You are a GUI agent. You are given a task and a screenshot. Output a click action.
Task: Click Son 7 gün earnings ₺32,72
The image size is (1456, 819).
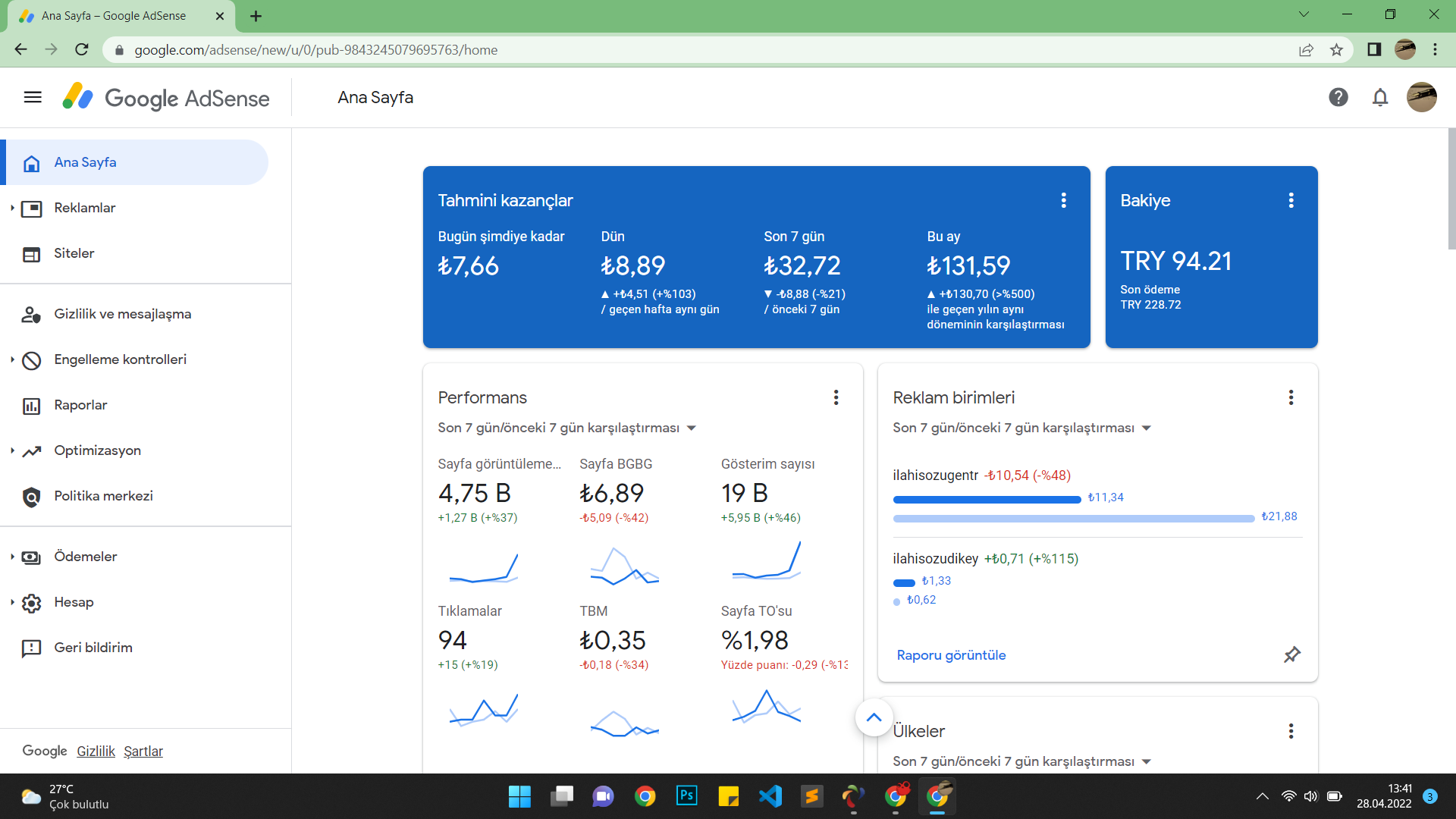802,265
